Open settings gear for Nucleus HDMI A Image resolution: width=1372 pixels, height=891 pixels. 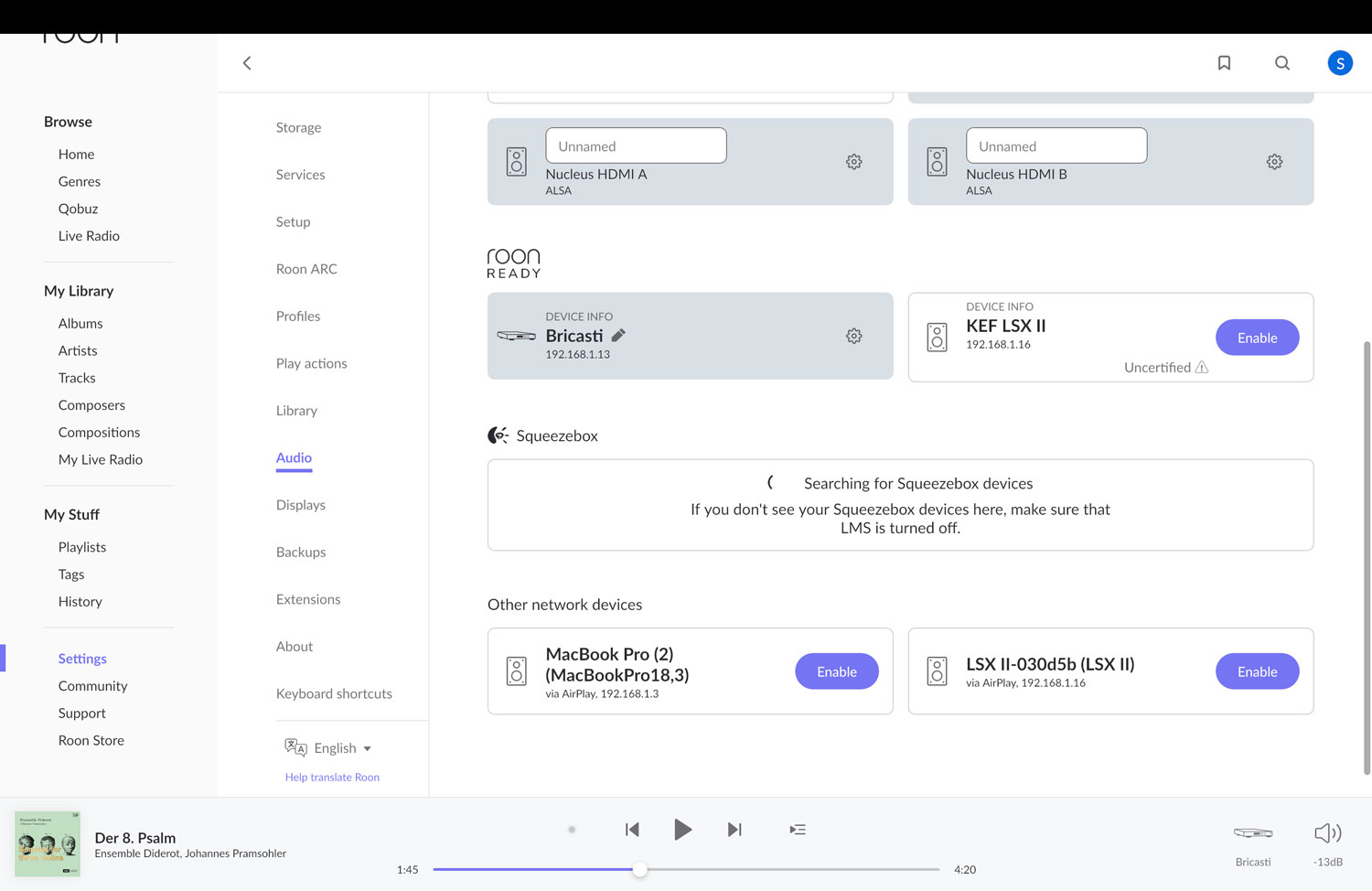tap(853, 162)
